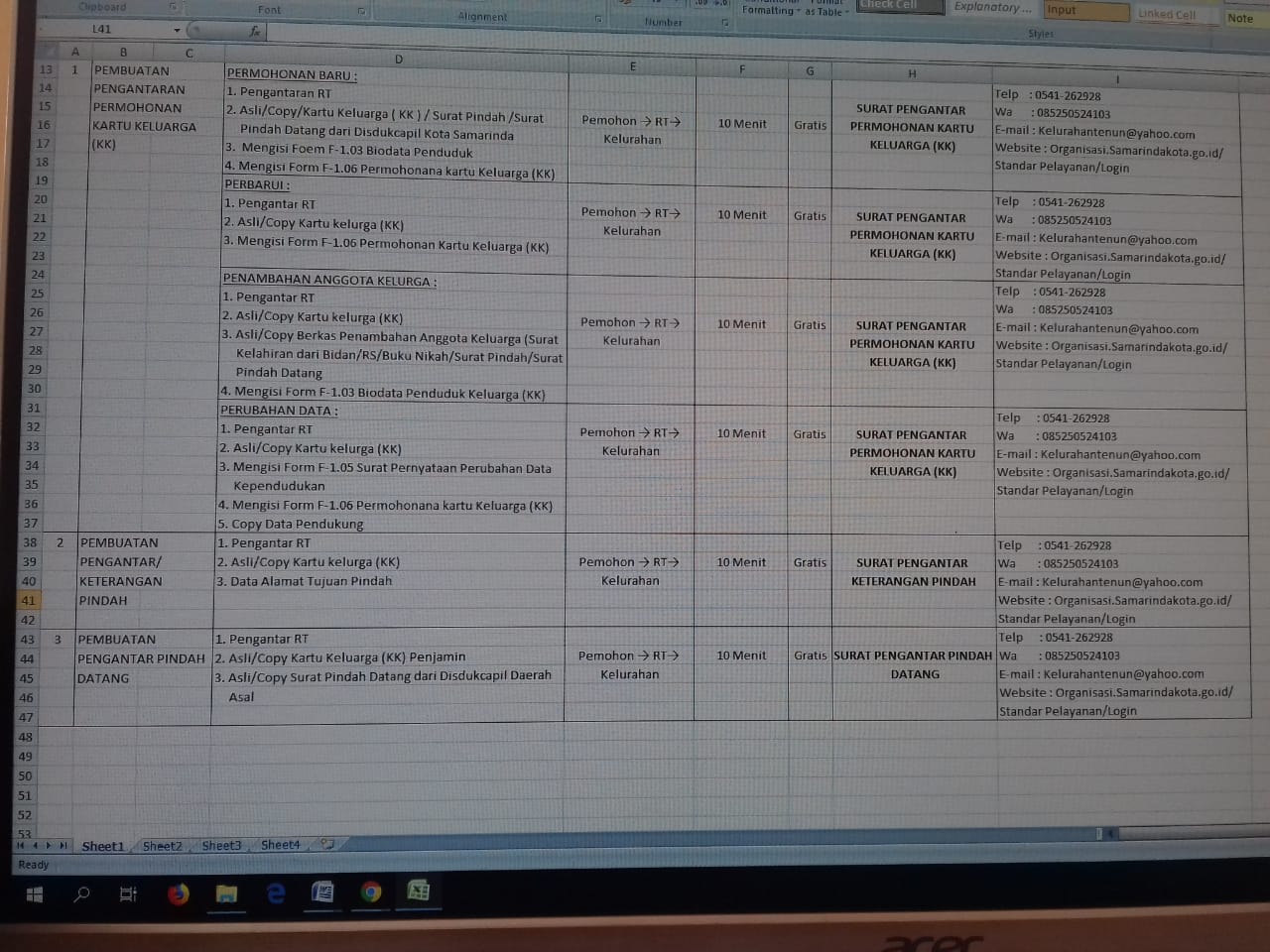This screenshot has width=1270, height=952.
Task: Click the Excel taskbar icon
Action: tap(419, 892)
